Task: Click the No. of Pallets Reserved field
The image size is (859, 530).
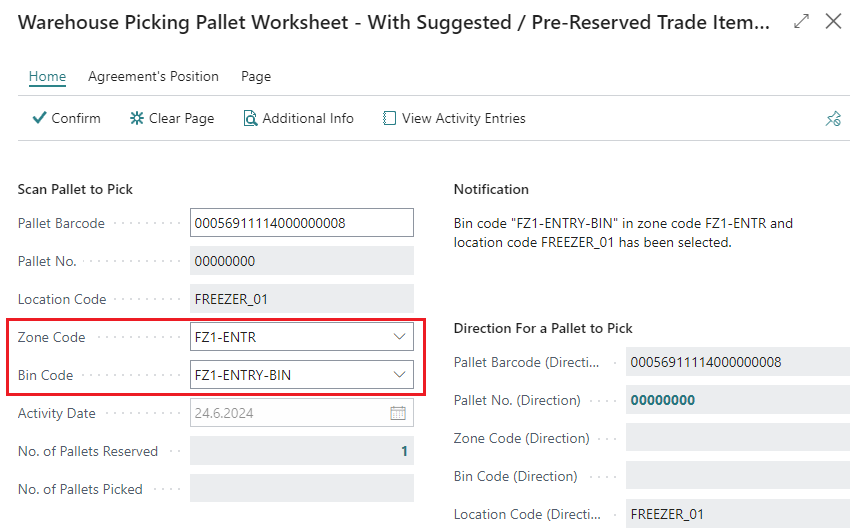Action: point(300,451)
